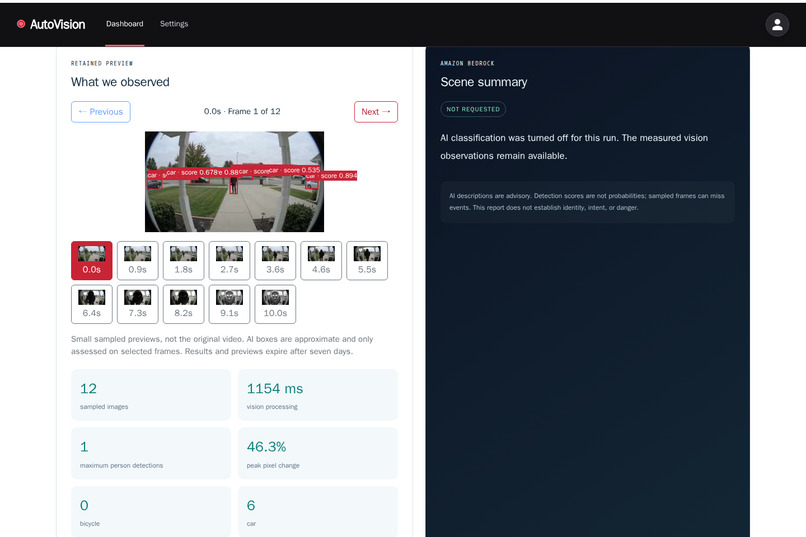Click the 'Small sampled previews' note text
The width and height of the screenshot is (806, 537).
[x=222, y=345]
